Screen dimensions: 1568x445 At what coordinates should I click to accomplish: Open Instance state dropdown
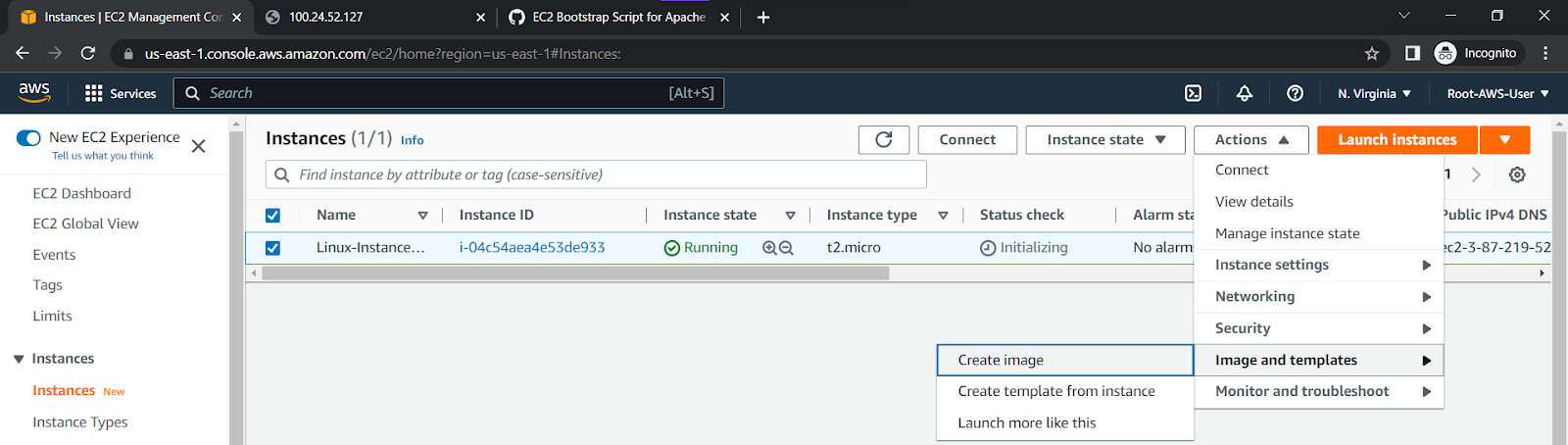[1105, 139]
